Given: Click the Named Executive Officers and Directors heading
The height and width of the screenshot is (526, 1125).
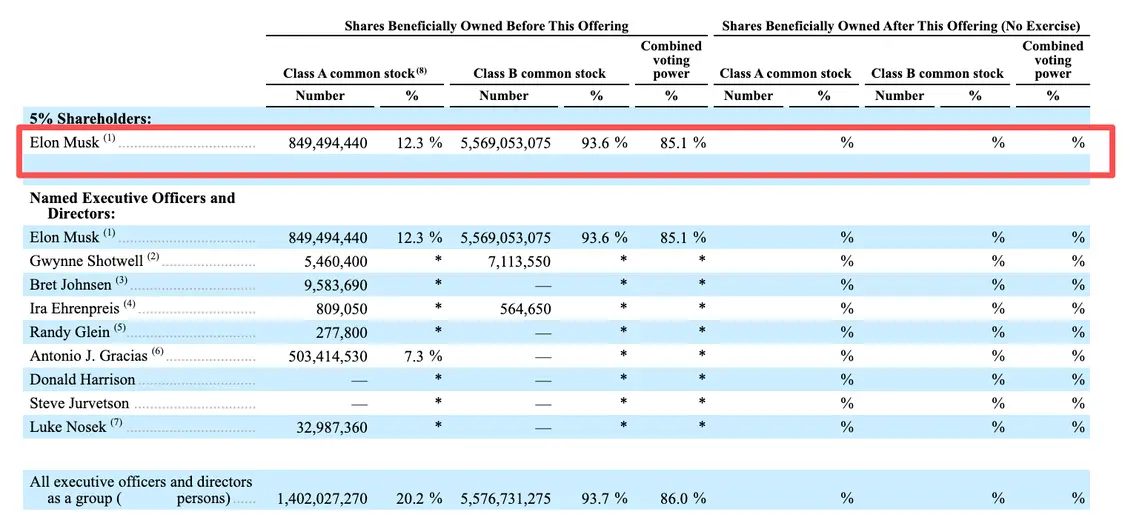Looking at the screenshot, I should pyautogui.click(x=132, y=205).
